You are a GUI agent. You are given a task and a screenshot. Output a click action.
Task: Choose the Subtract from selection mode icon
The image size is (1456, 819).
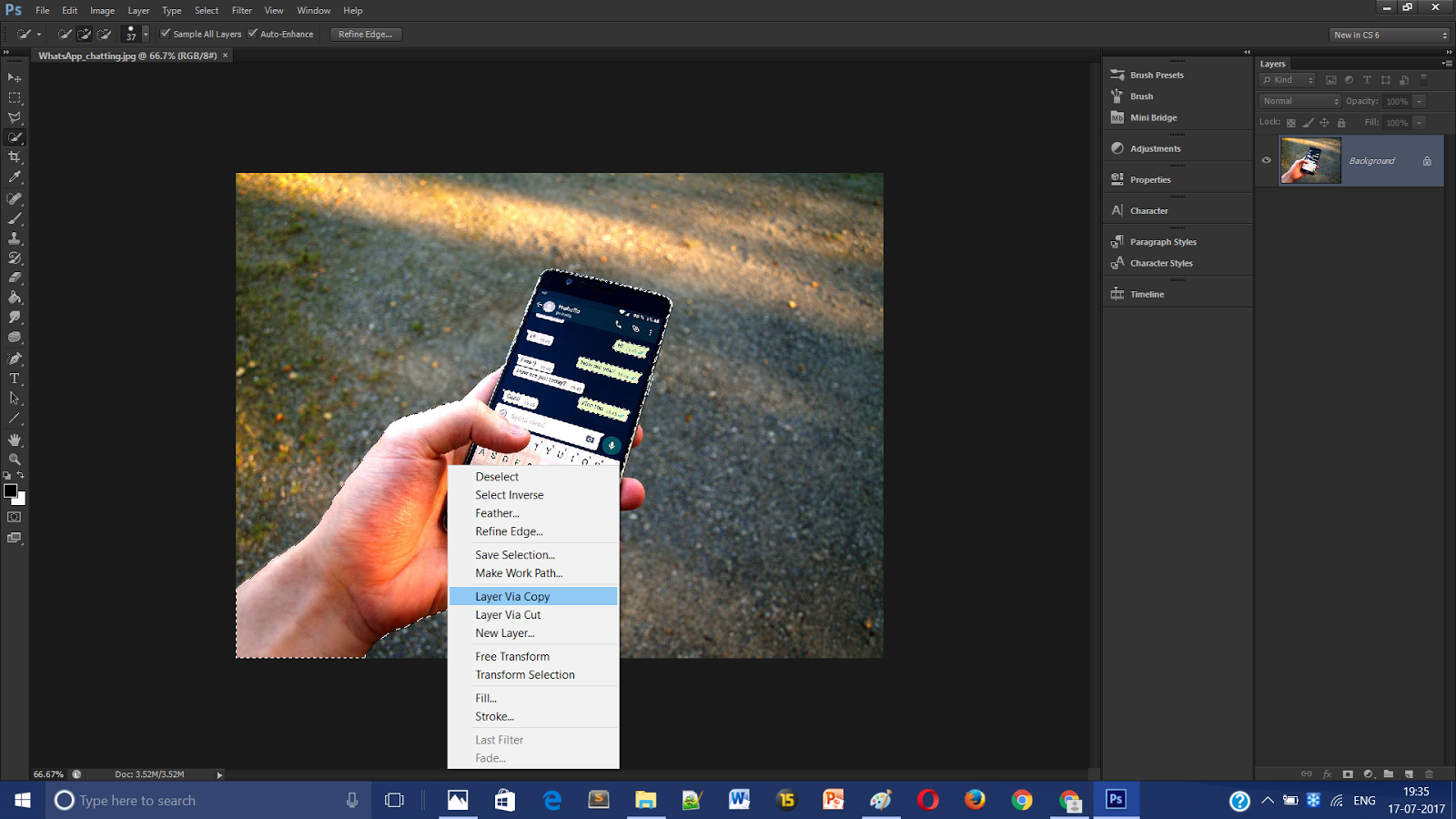click(x=105, y=35)
